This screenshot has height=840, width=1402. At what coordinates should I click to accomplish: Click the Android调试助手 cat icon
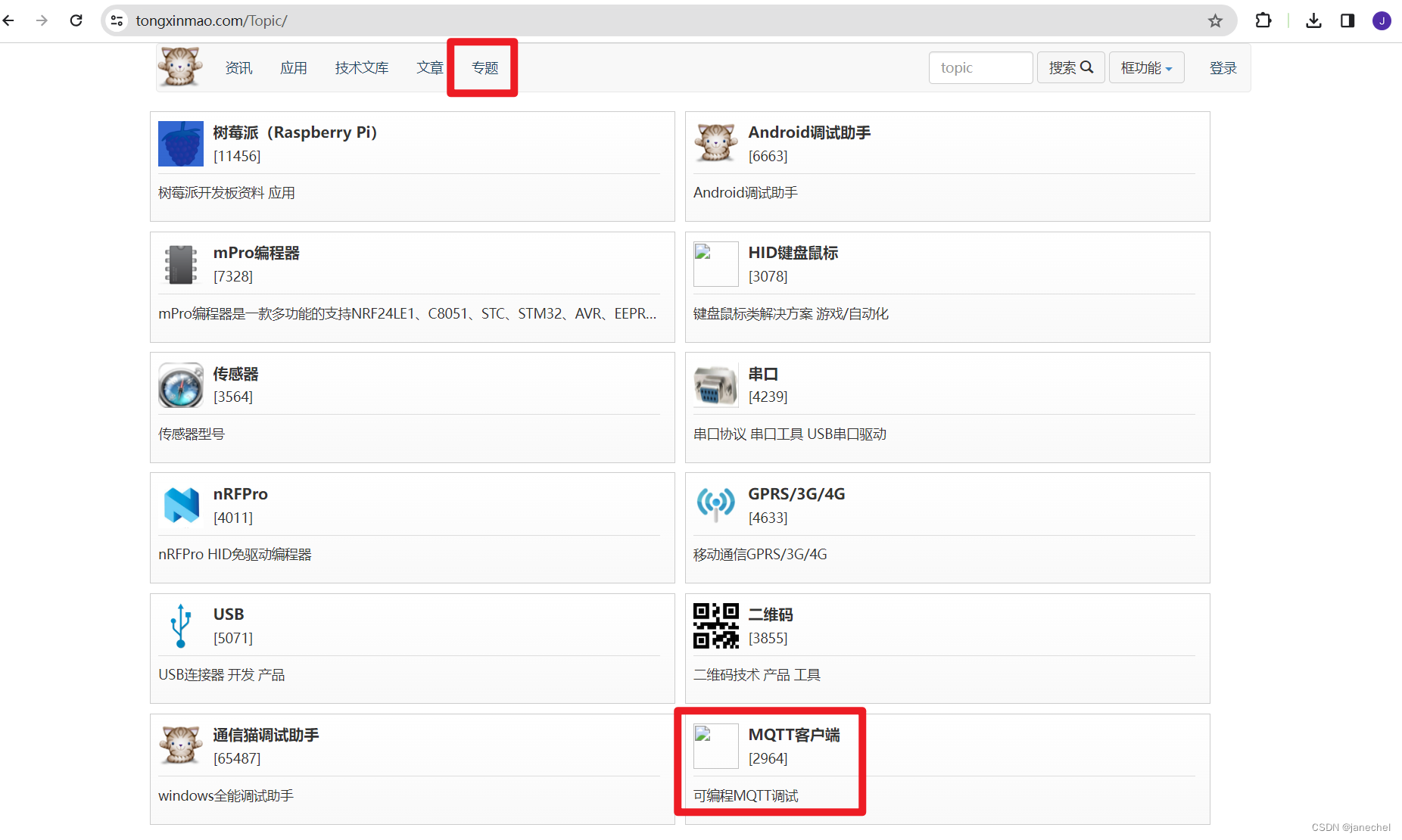[715, 143]
